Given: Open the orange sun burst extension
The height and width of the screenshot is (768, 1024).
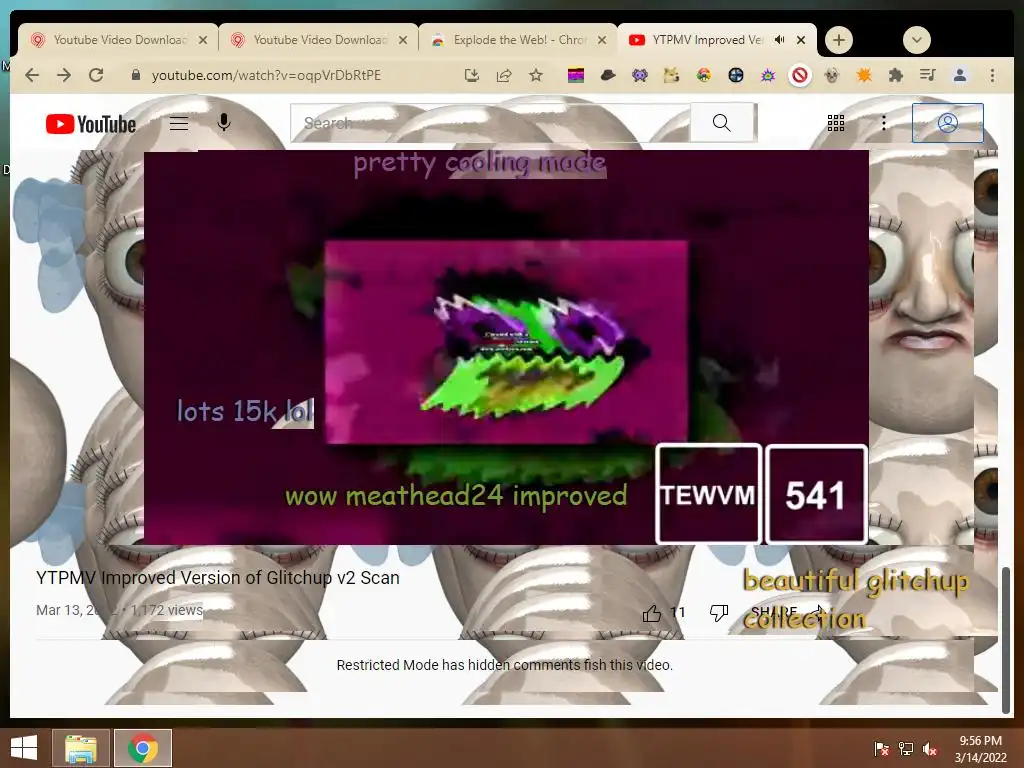Looking at the screenshot, I should pyautogui.click(x=864, y=76).
